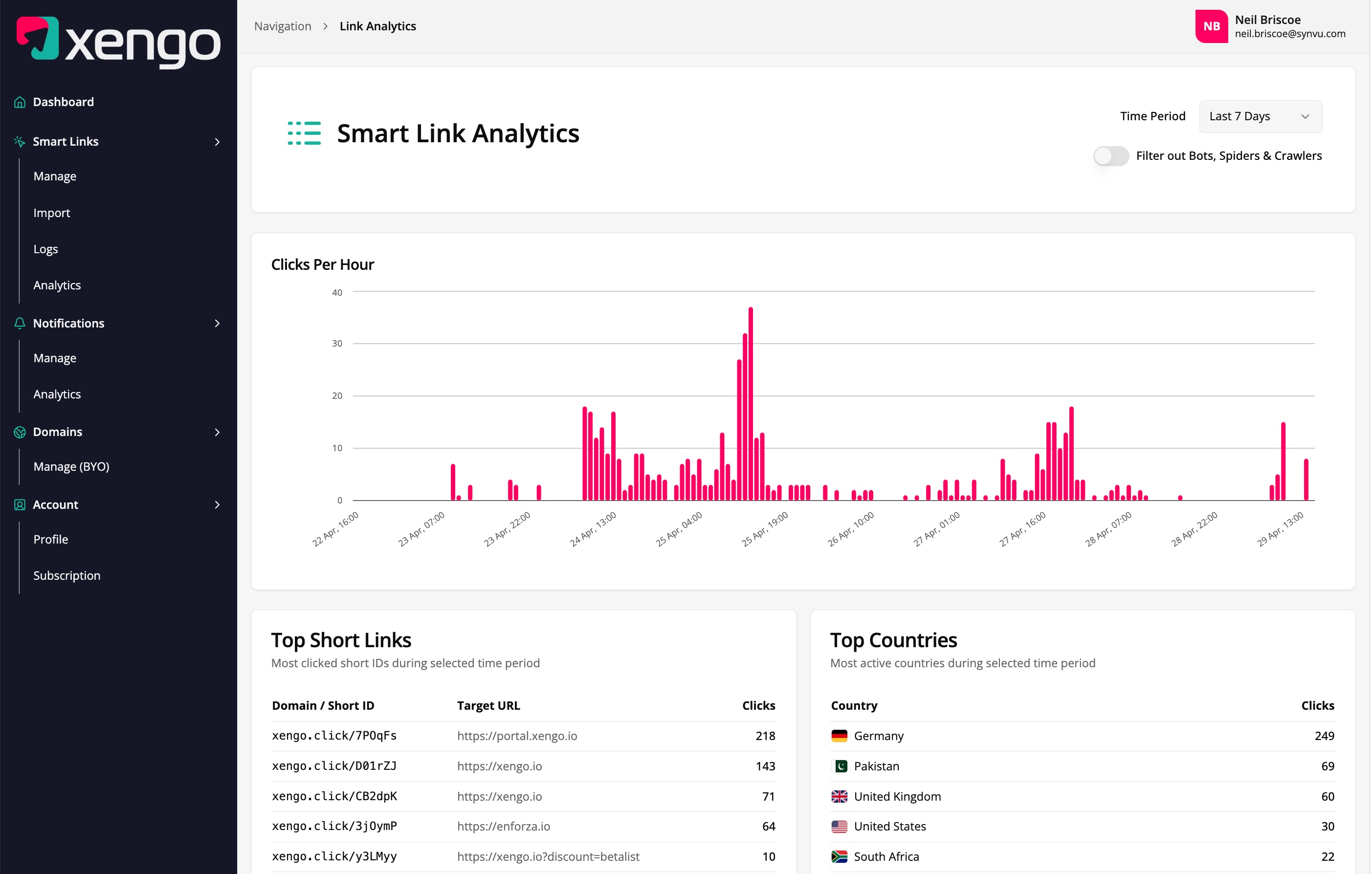This screenshot has height=874, width=1372.
Task: Click the xengo.click/7POqFs short link
Action: (334, 736)
